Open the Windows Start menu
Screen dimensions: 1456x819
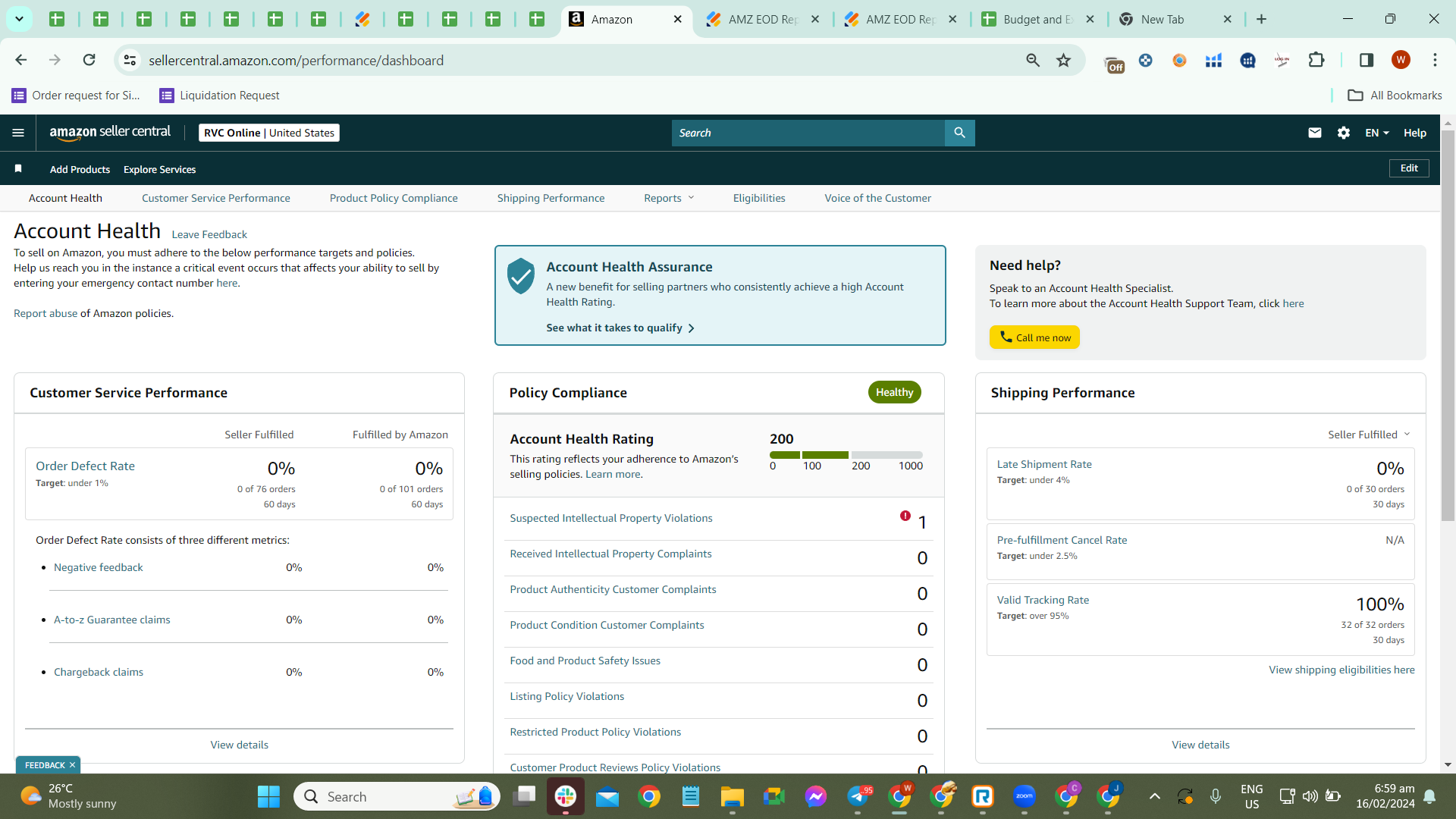268,796
